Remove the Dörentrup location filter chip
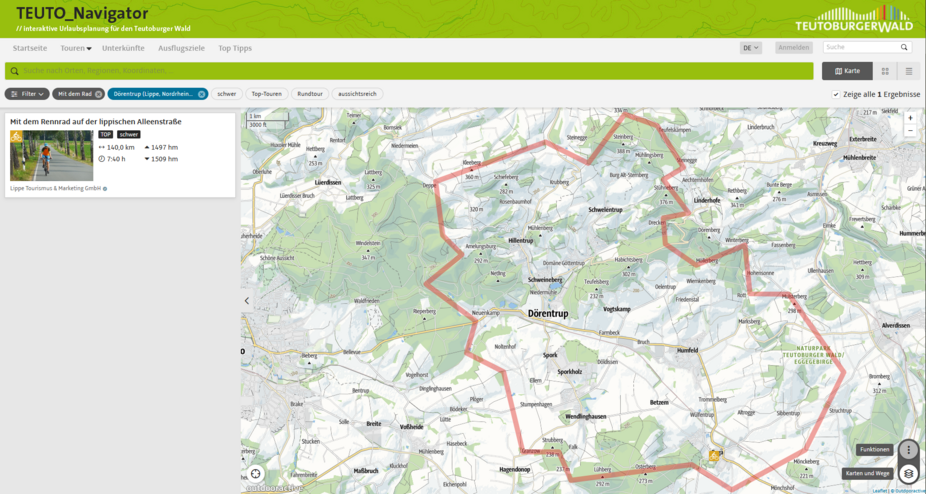Viewport: 926px width, 494px height. click(x=201, y=94)
